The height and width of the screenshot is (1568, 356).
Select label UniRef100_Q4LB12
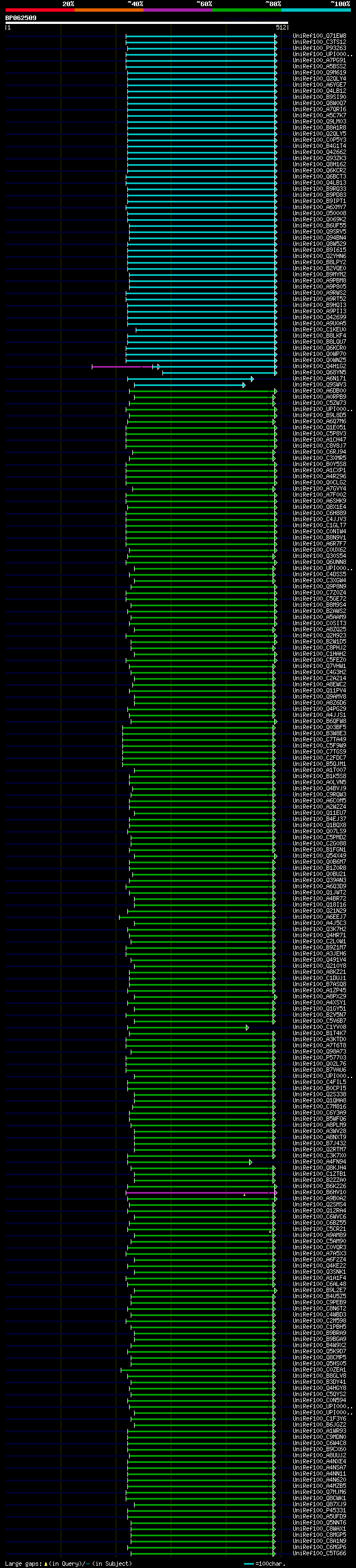pos(319,91)
